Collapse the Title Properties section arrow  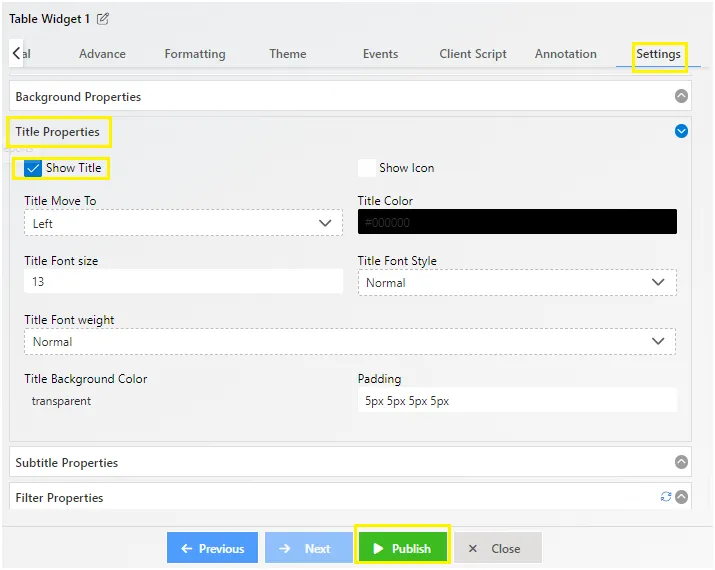(681, 131)
